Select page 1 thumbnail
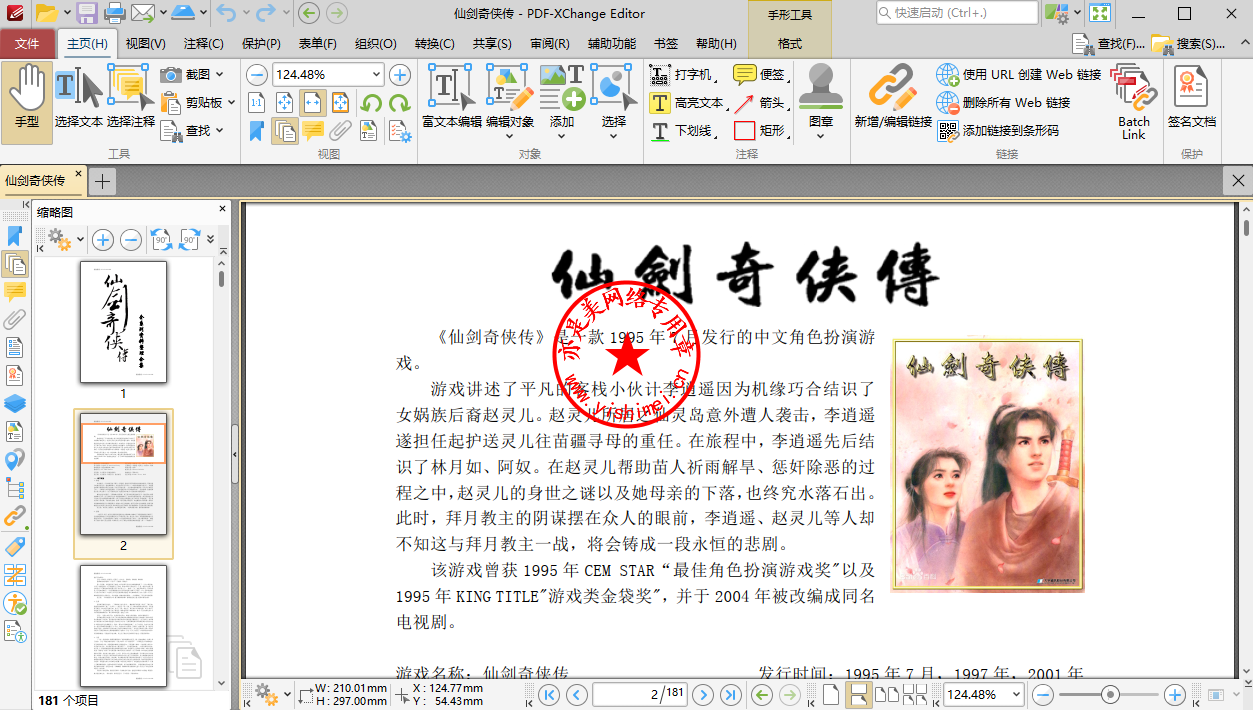 (123, 322)
